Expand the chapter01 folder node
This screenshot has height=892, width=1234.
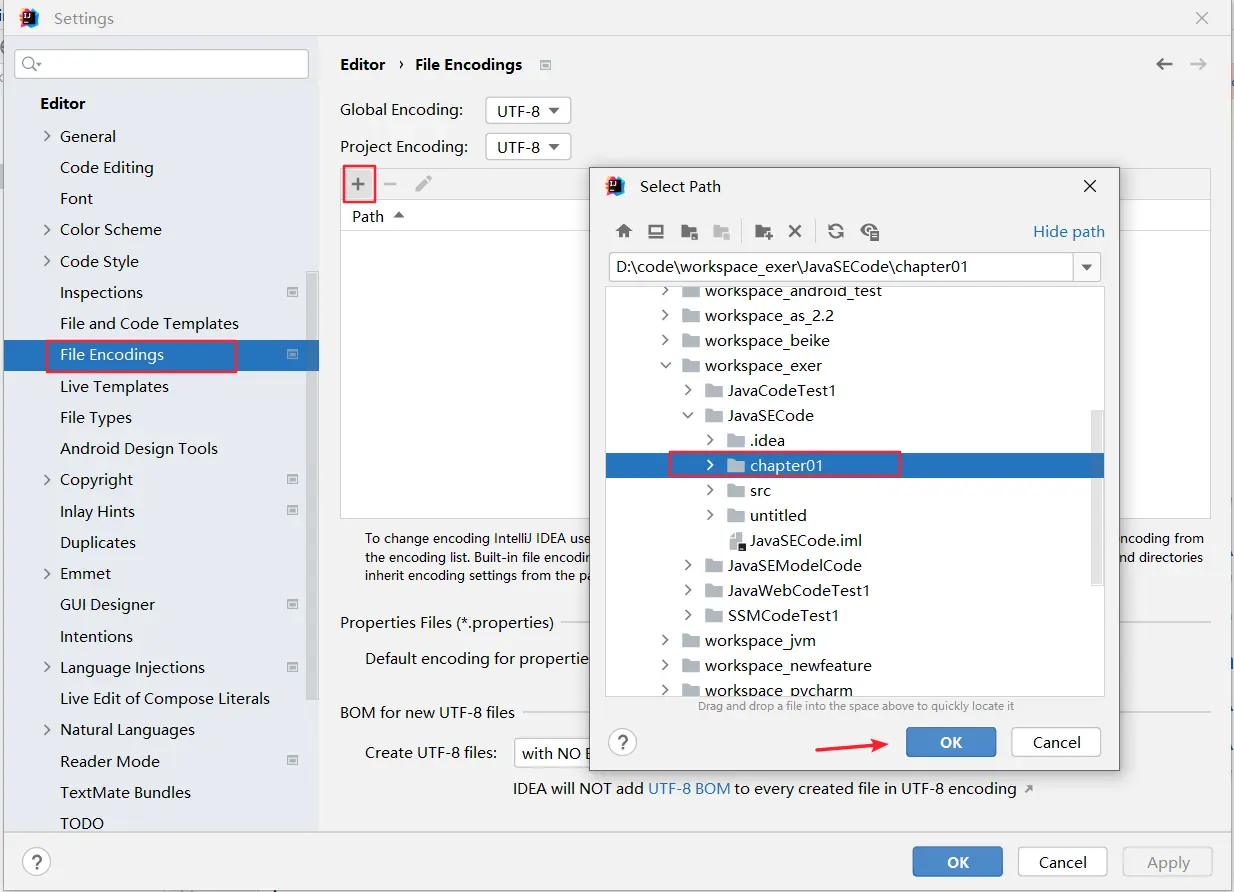tap(709, 465)
